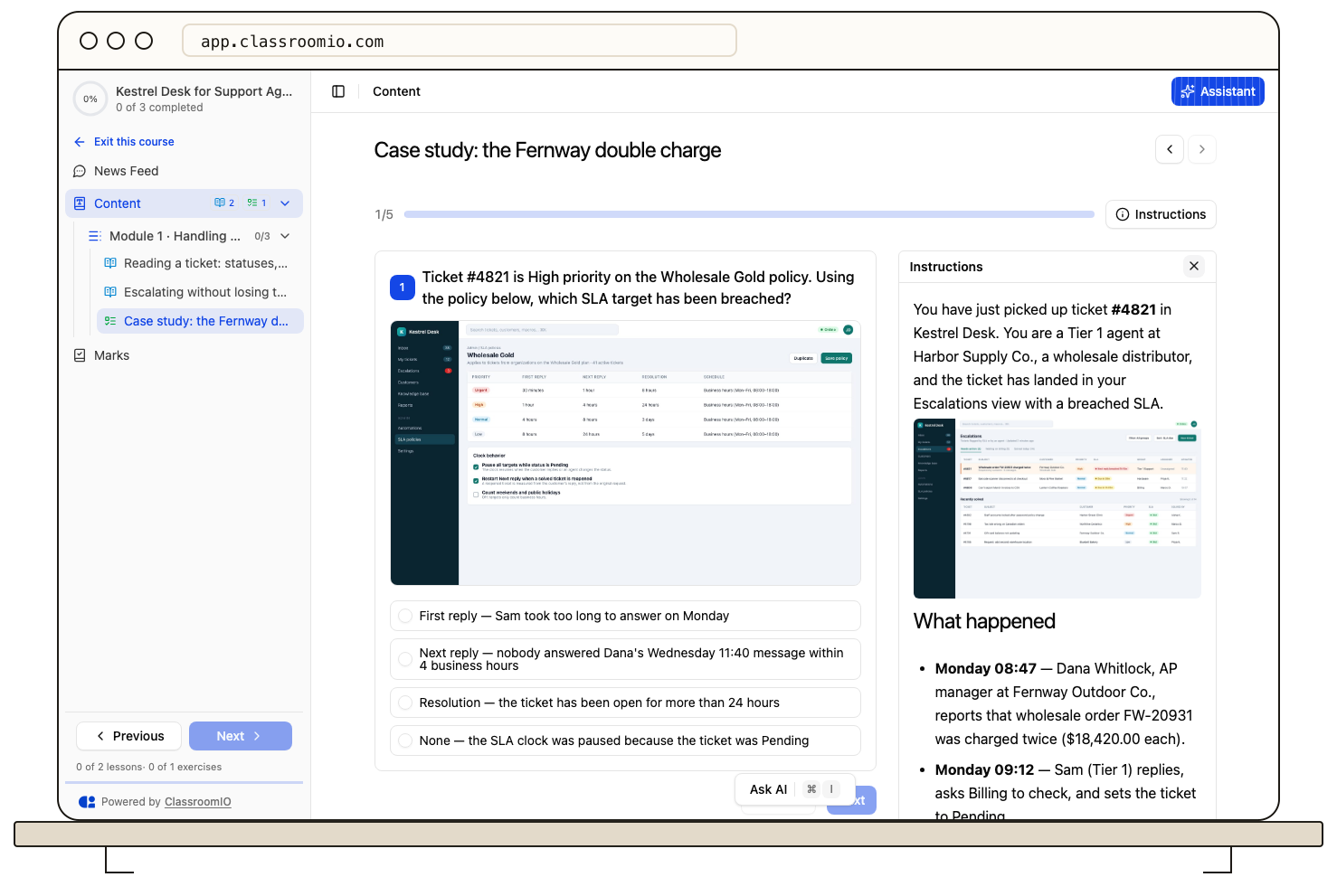Open the Escalations view screenshot in Instructions
This screenshot has width=1337, height=896.
point(1057,508)
